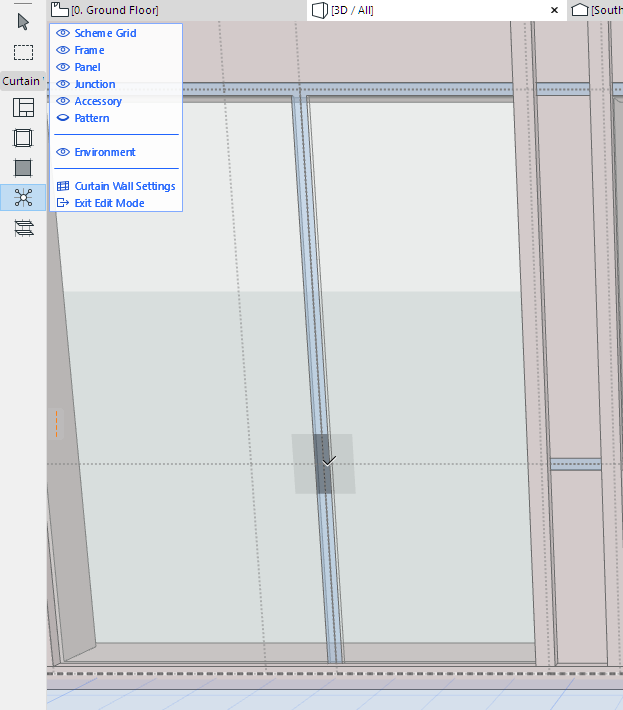Toggle Junction visibility eye
Viewport: 623px width, 710px height.
point(63,84)
